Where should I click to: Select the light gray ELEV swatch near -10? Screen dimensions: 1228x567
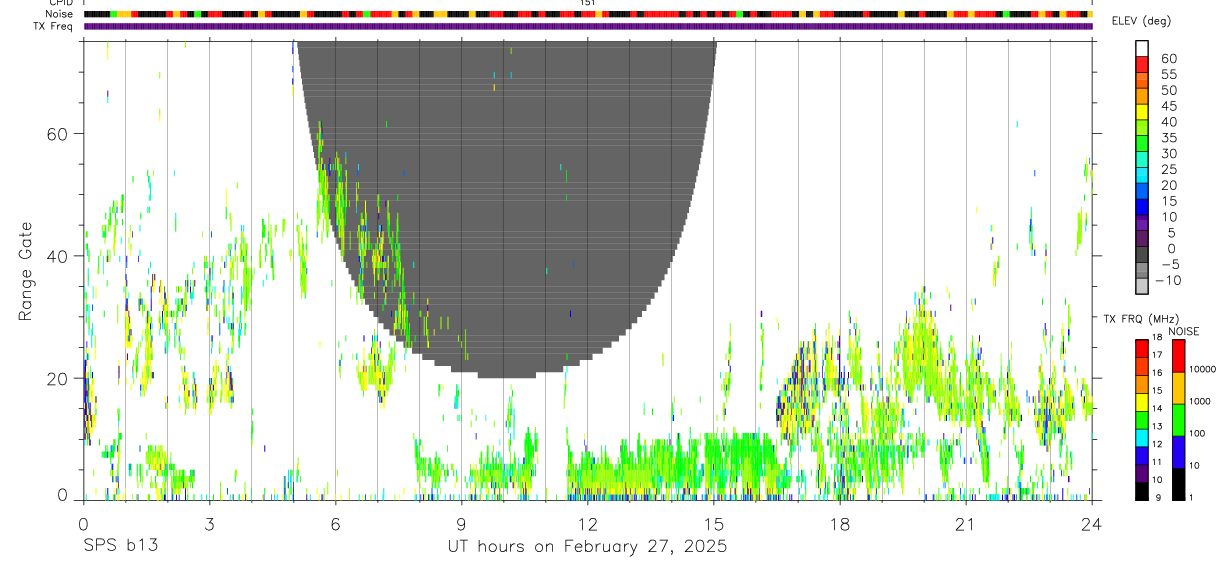coord(1142,285)
